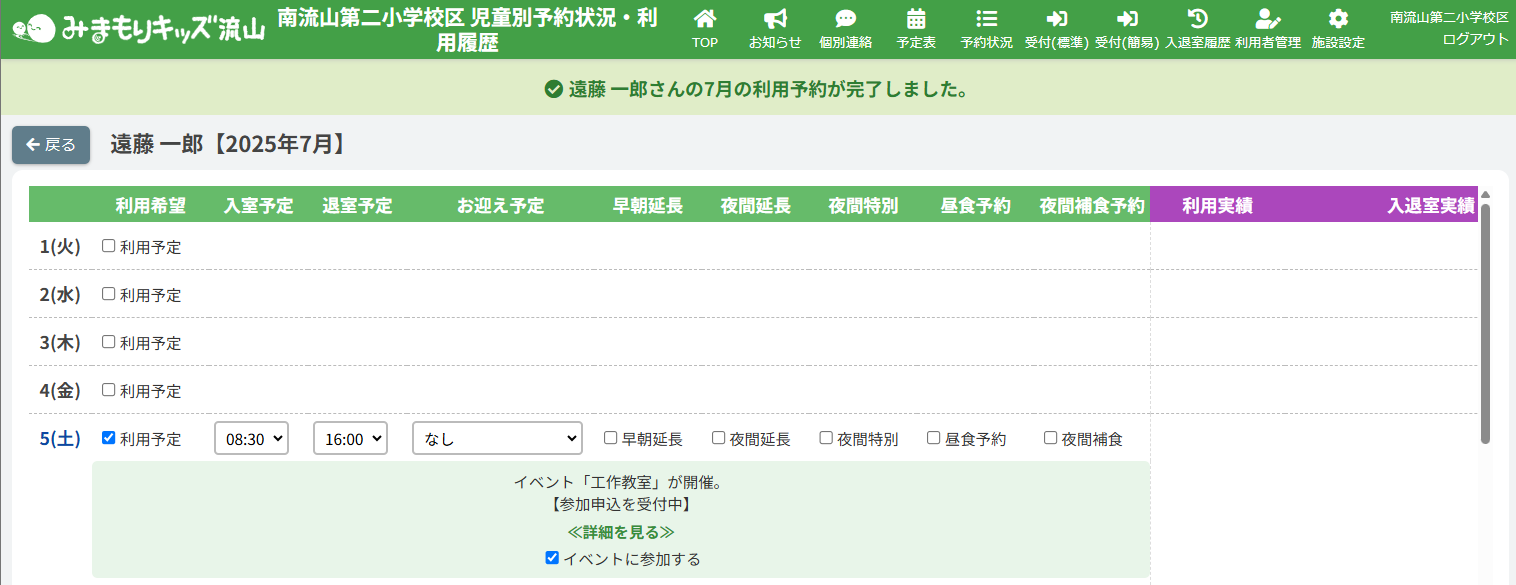Expand the お迎え予定 dropdown showing なし

coord(497,438)
